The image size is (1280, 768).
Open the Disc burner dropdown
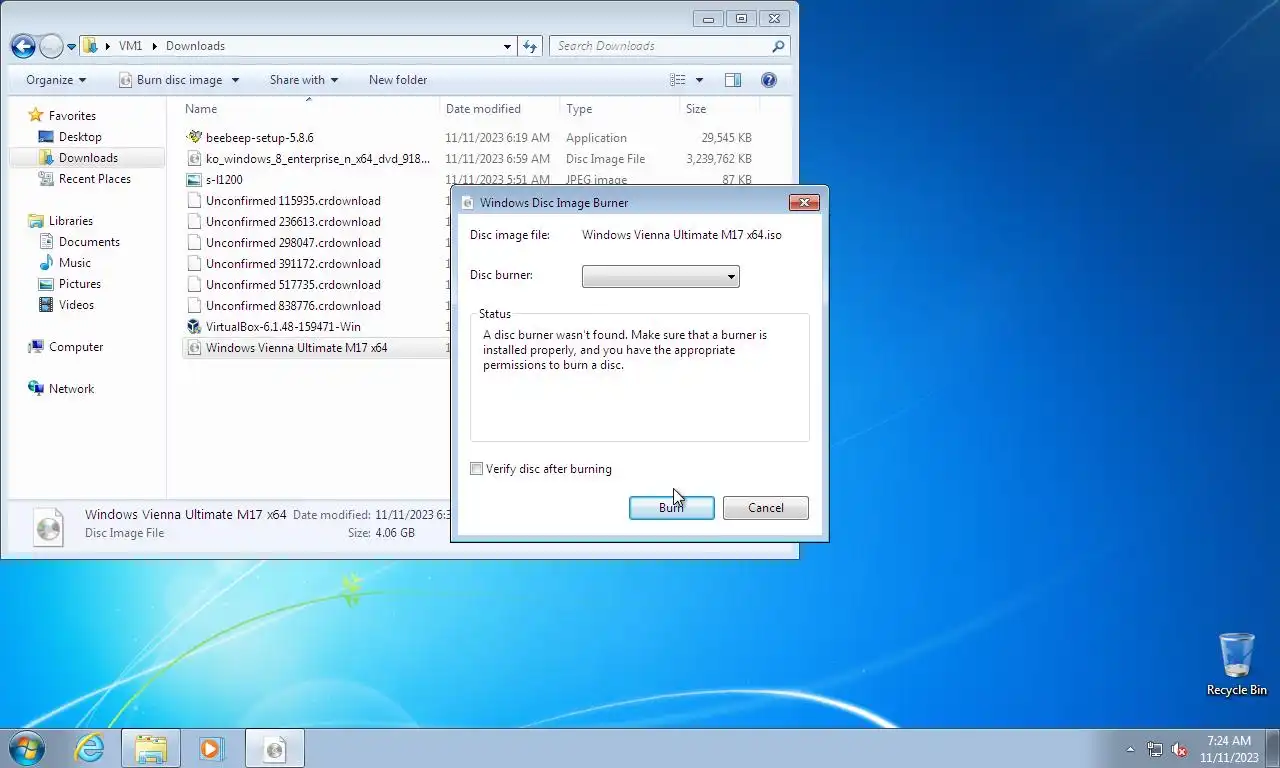(661, 276)
